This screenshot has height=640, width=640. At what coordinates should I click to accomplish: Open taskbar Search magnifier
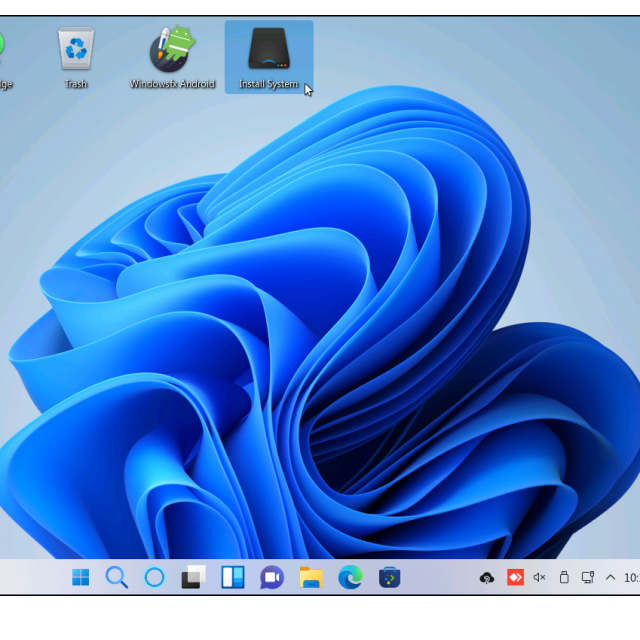coord(117,577)
